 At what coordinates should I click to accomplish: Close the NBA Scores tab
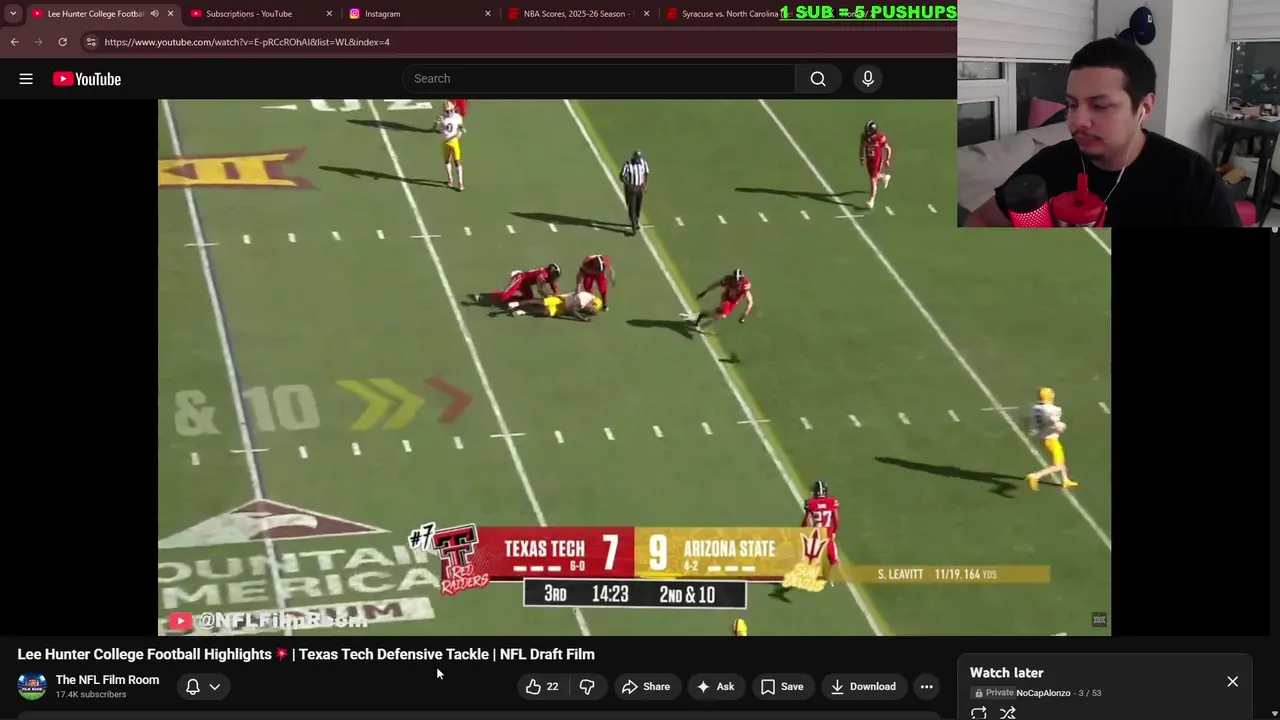(x=646, y=14)
